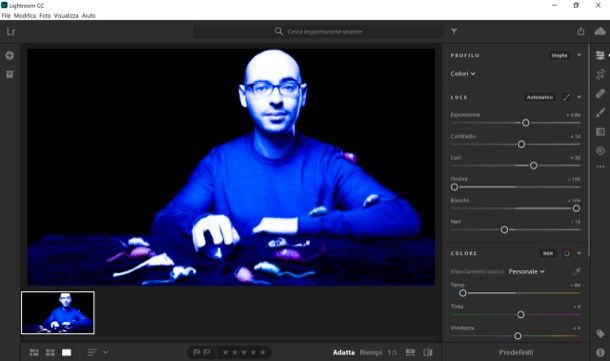The image size is (610, 361).
Task: Select the adjustment Brush tool
Action: [600, 113]
